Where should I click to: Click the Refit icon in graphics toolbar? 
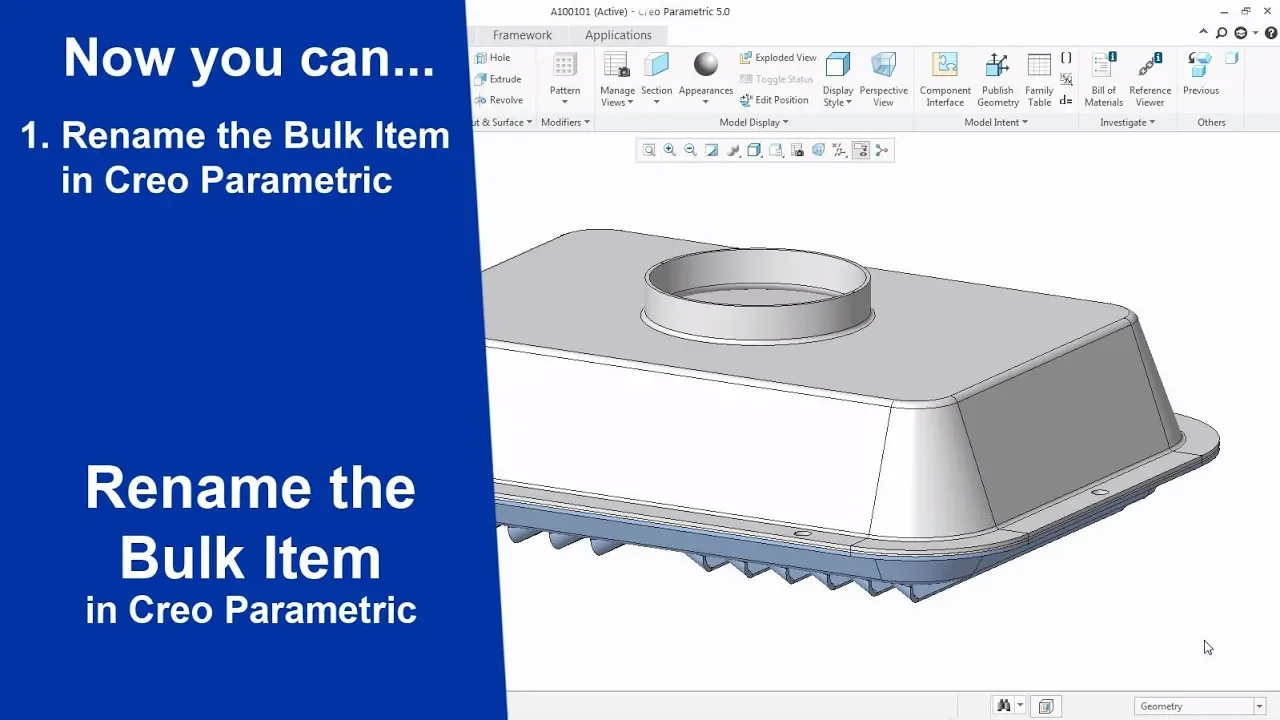(x=649, y=151)
